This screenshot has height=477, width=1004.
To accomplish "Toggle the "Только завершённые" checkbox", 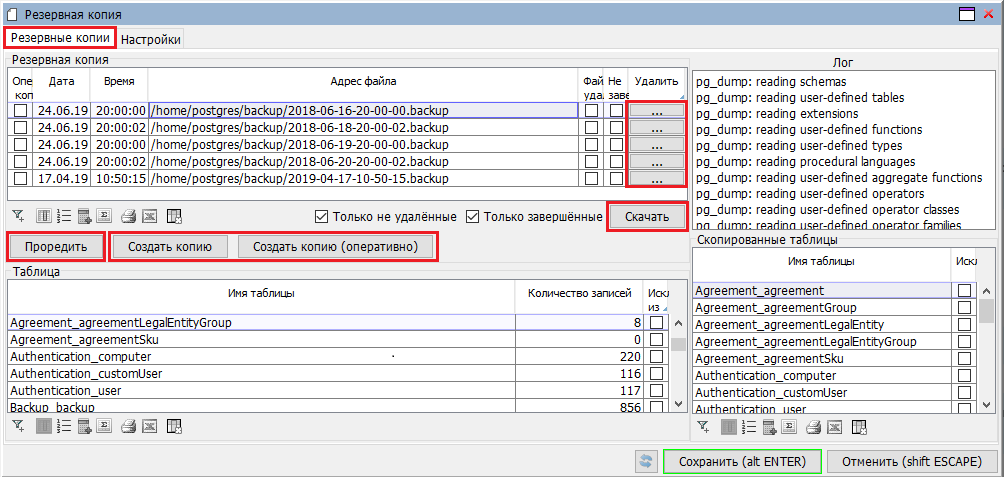I will [x=474, y=216].
